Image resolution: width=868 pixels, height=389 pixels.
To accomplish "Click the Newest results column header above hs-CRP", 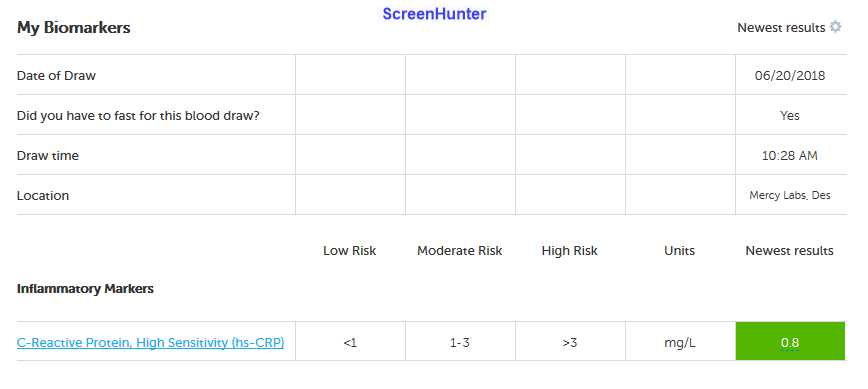I will [789, 251].
